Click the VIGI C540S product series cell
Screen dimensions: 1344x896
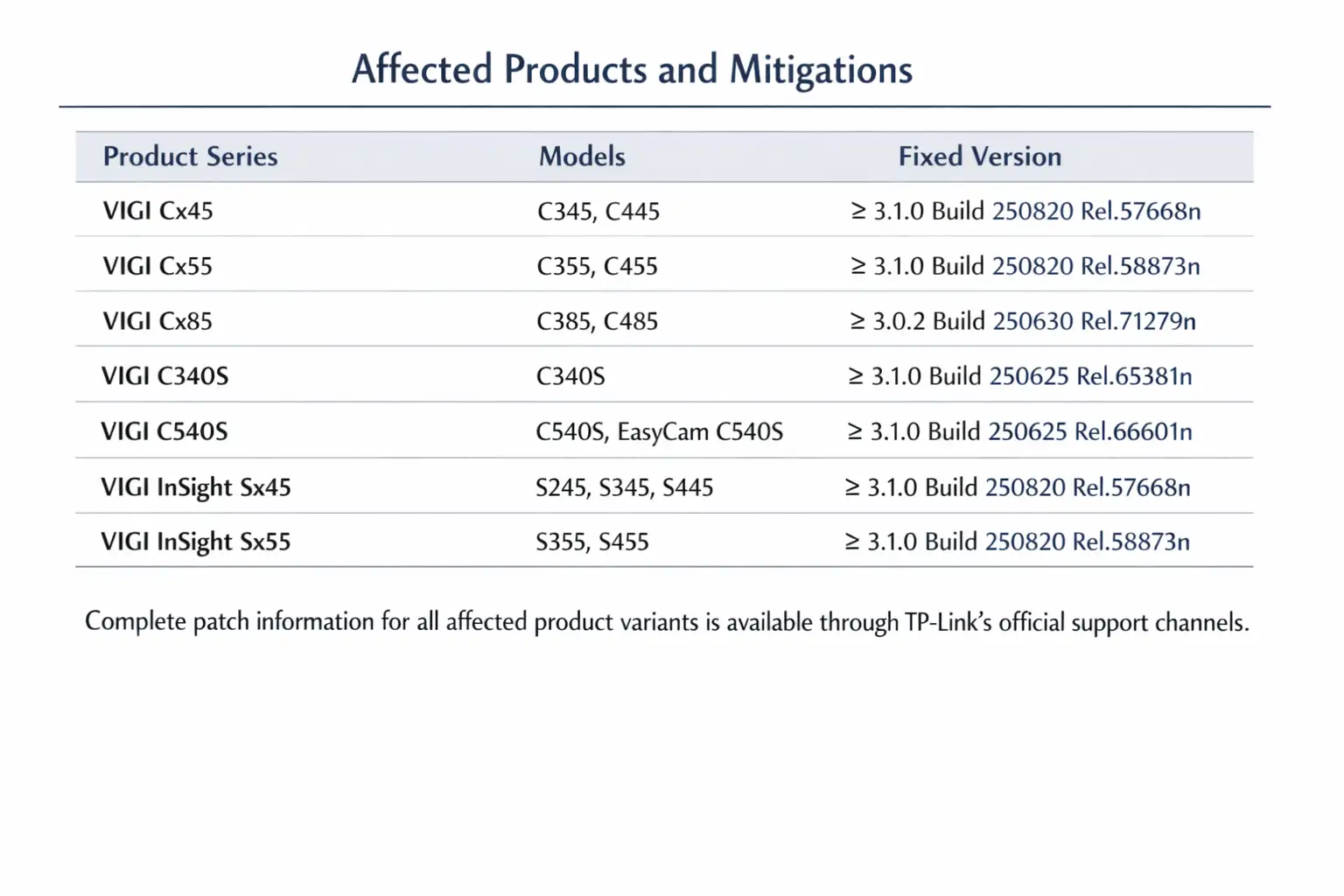[x=164, y=431]
